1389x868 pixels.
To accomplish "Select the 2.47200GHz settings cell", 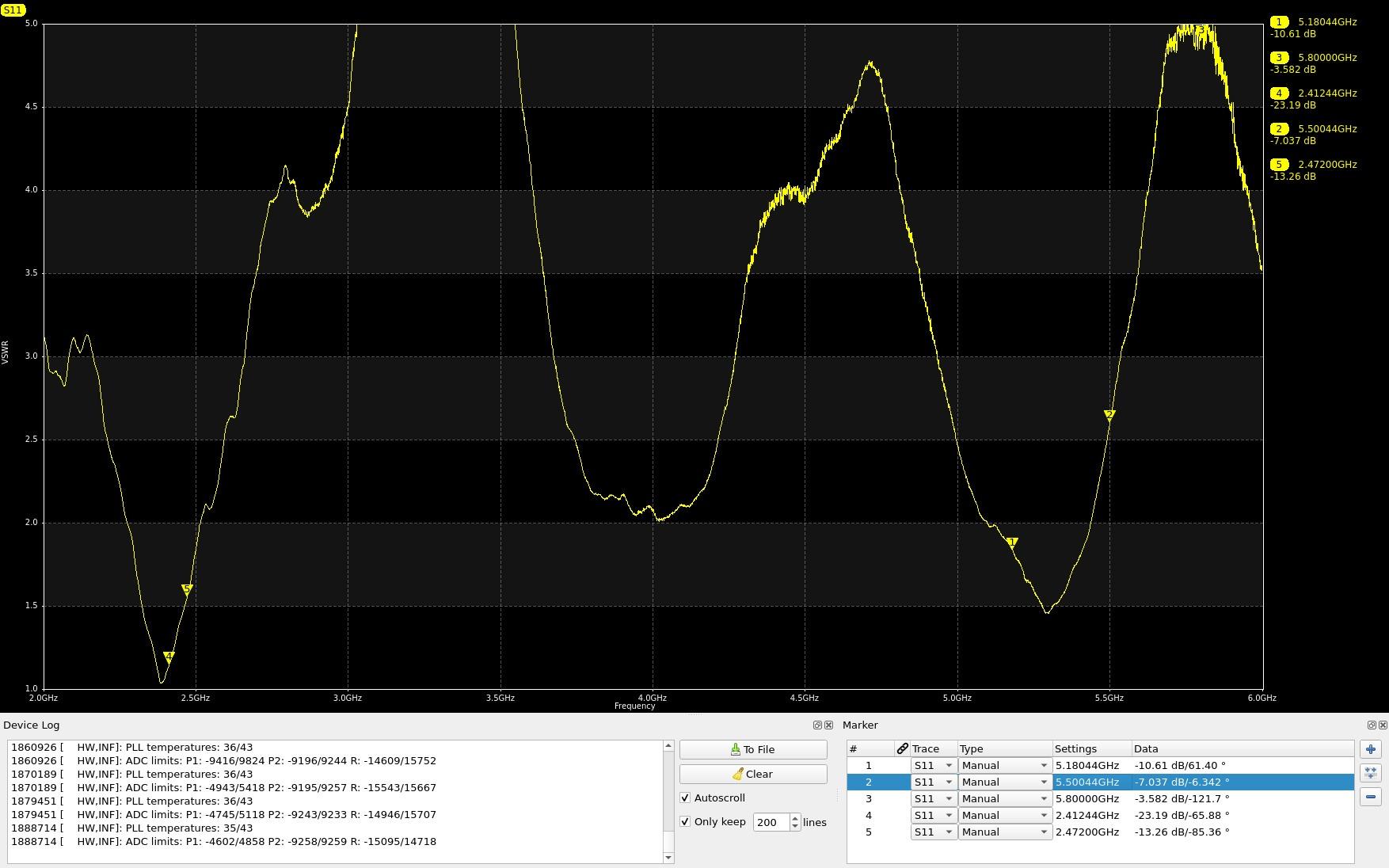I will point(1092,832).
